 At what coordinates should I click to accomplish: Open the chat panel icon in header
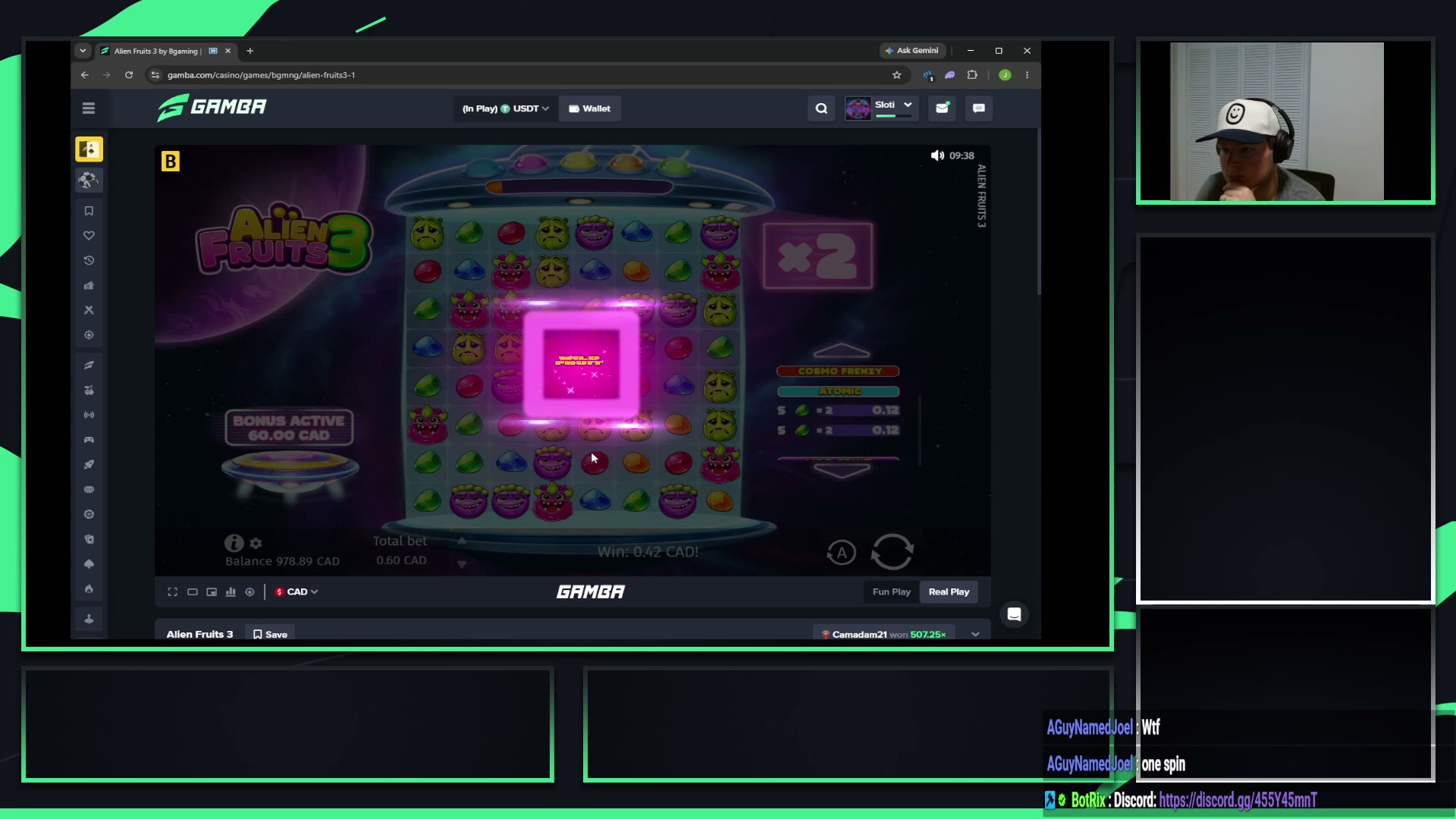[979, 108]
